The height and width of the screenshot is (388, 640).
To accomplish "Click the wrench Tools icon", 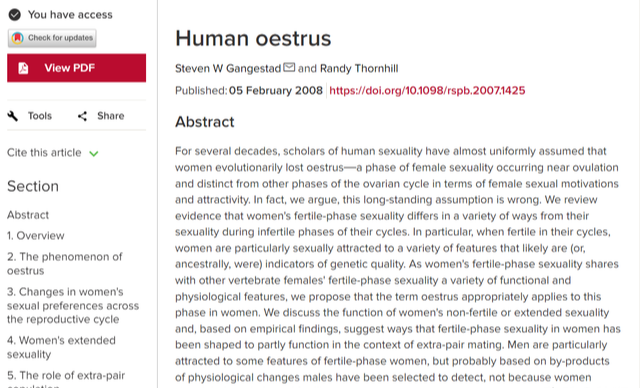I will coord(13,116).
